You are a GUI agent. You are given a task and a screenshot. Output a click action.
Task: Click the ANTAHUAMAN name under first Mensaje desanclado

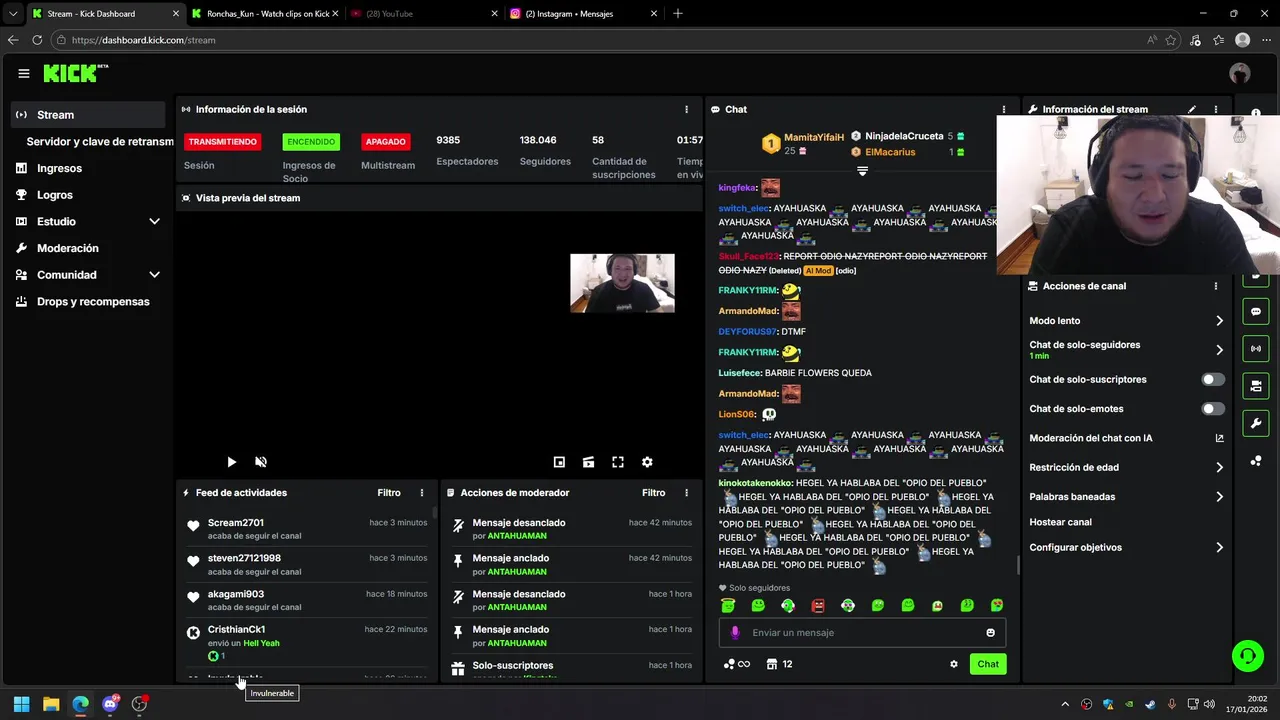pyautogui.click(x=517, y=536)
